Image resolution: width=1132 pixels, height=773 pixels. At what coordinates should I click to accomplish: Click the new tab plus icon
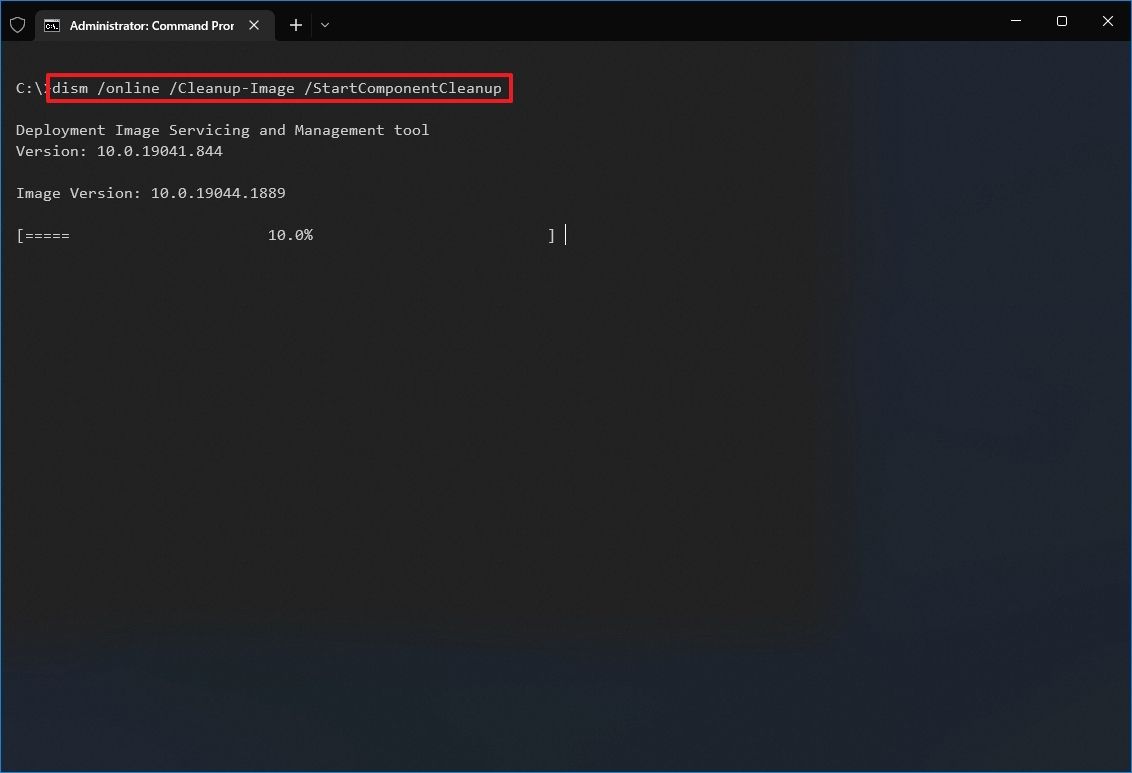click(295, 25)
